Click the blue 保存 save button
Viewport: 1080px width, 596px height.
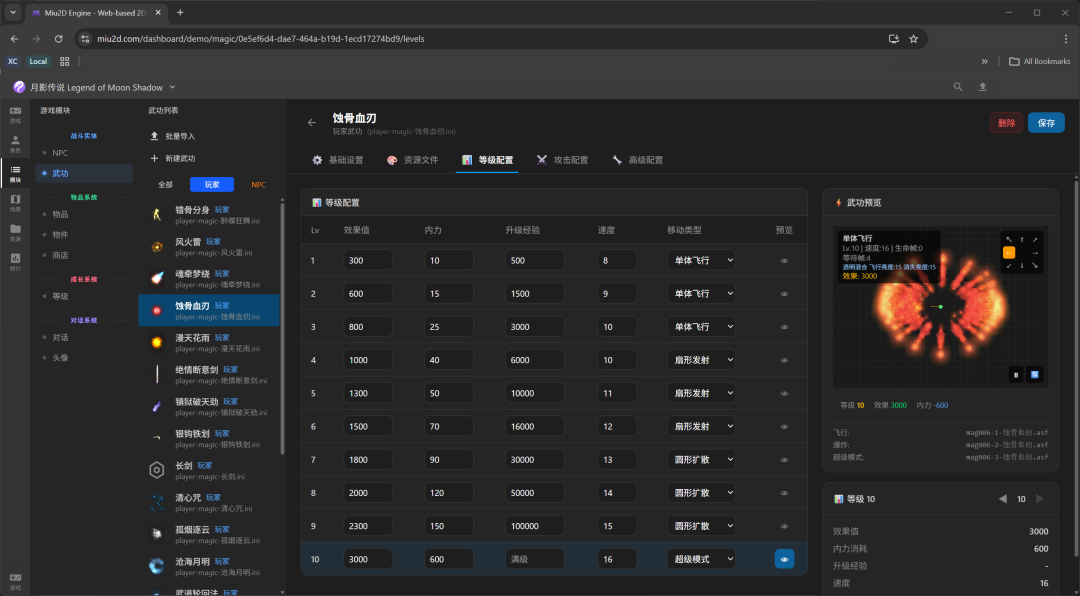pyautogui.click(x=1046, y=123)
